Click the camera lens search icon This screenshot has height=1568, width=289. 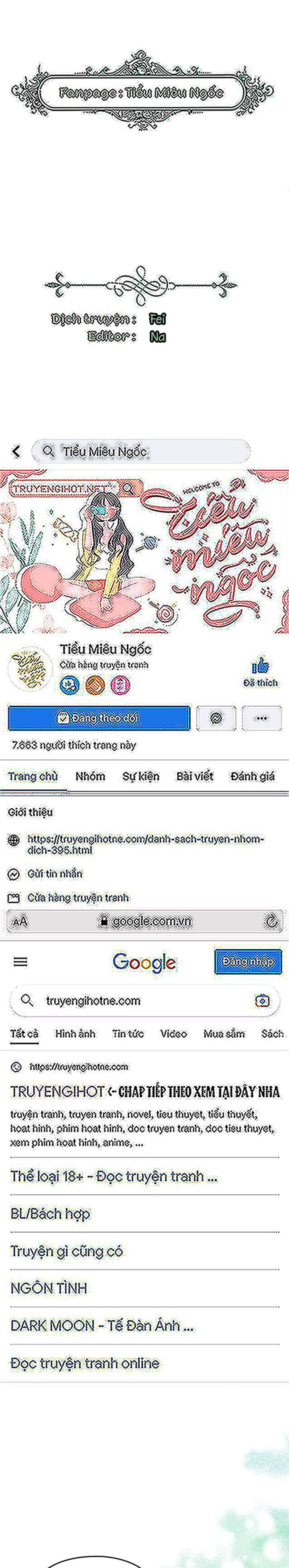pos(262,1001)
